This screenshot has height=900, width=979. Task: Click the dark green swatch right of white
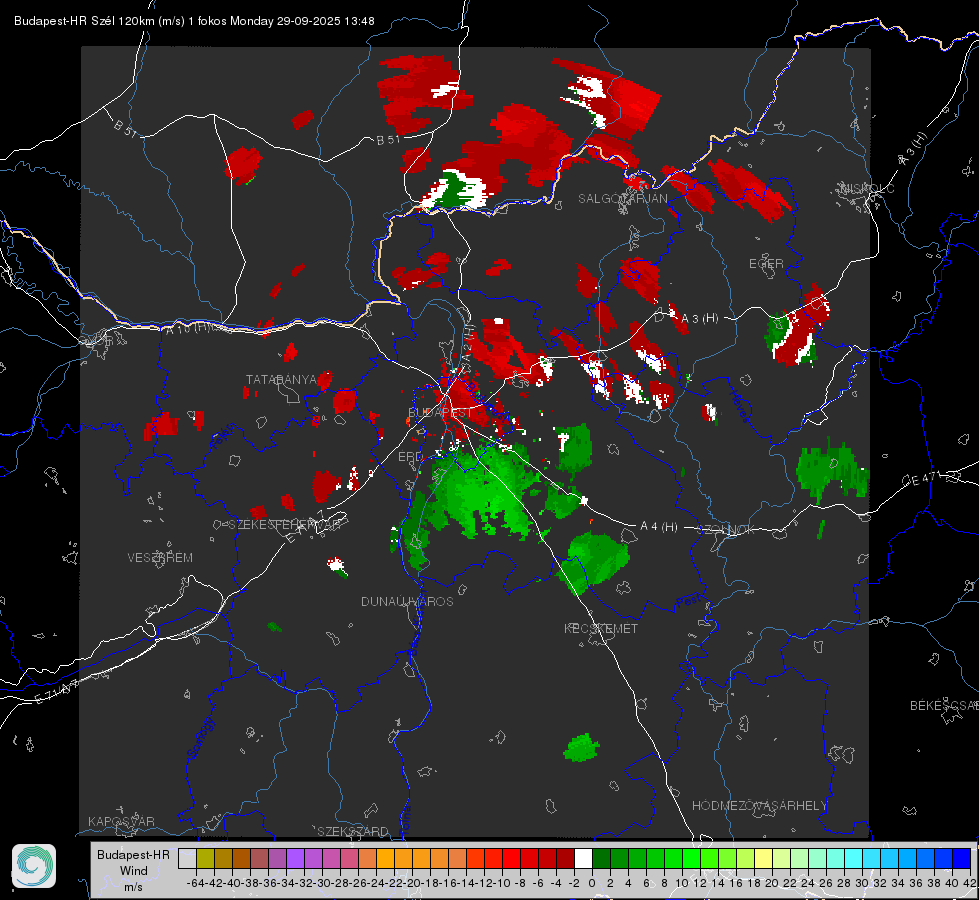point(601,858)
